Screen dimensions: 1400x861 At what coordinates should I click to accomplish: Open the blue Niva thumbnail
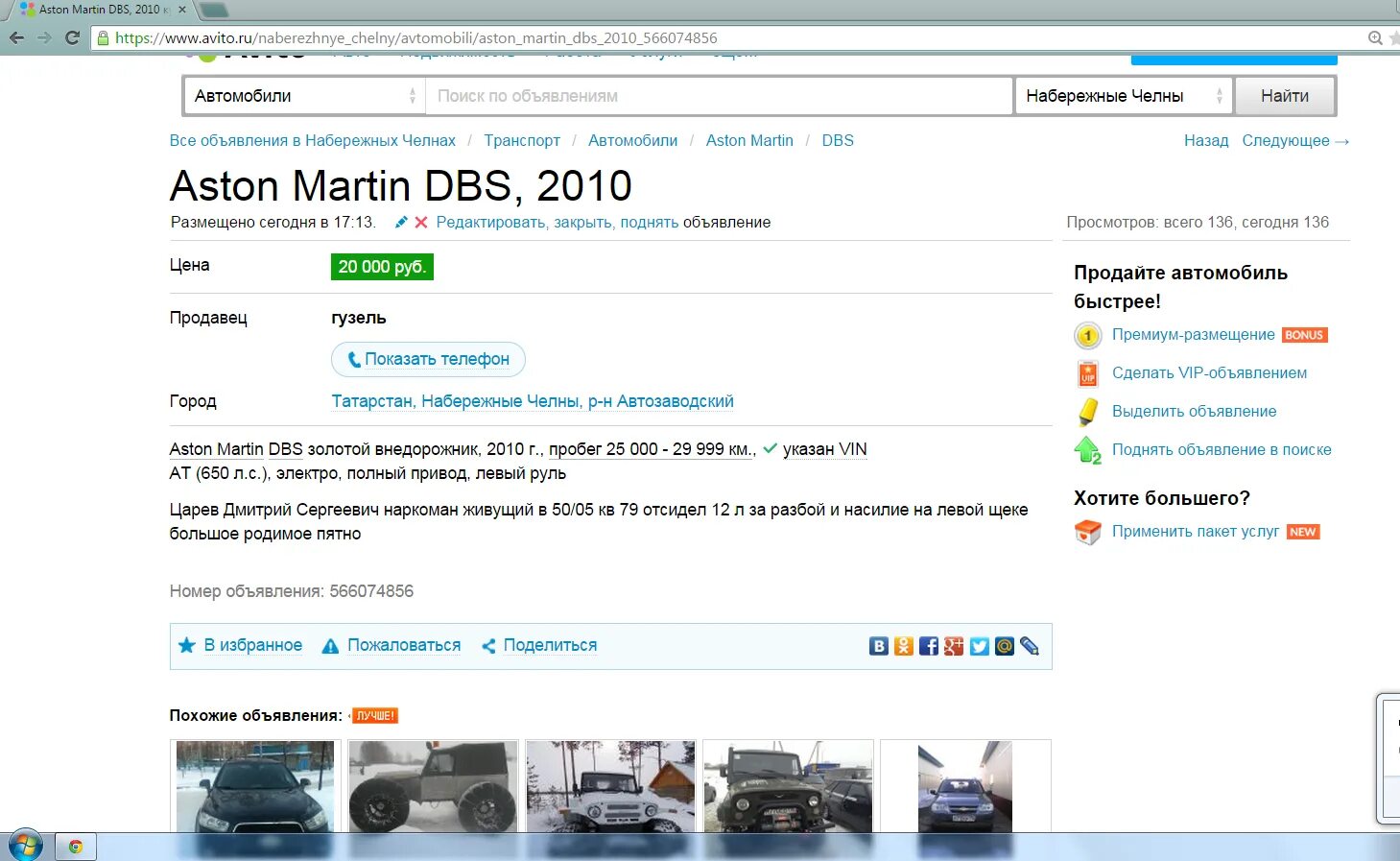click(965, 787)
